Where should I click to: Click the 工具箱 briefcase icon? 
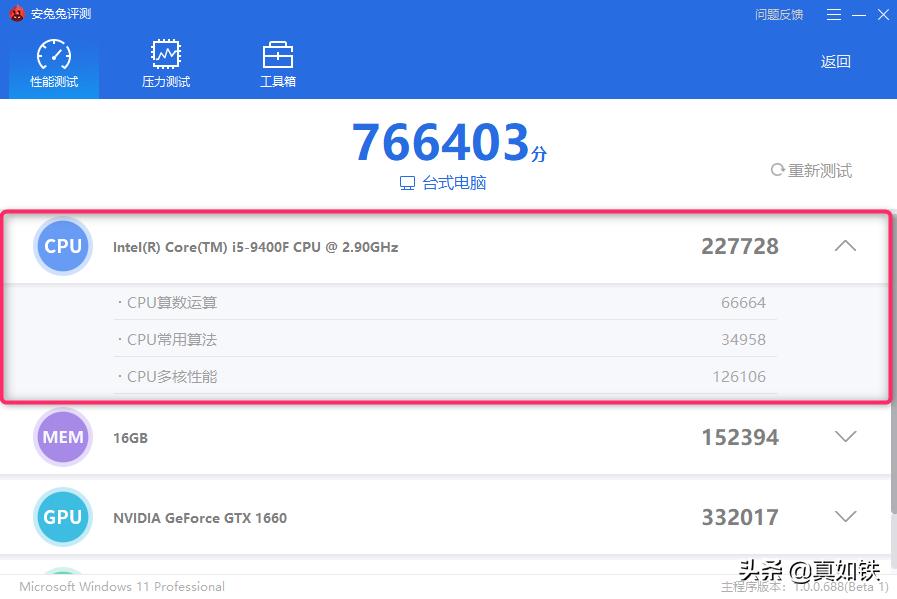276,54
